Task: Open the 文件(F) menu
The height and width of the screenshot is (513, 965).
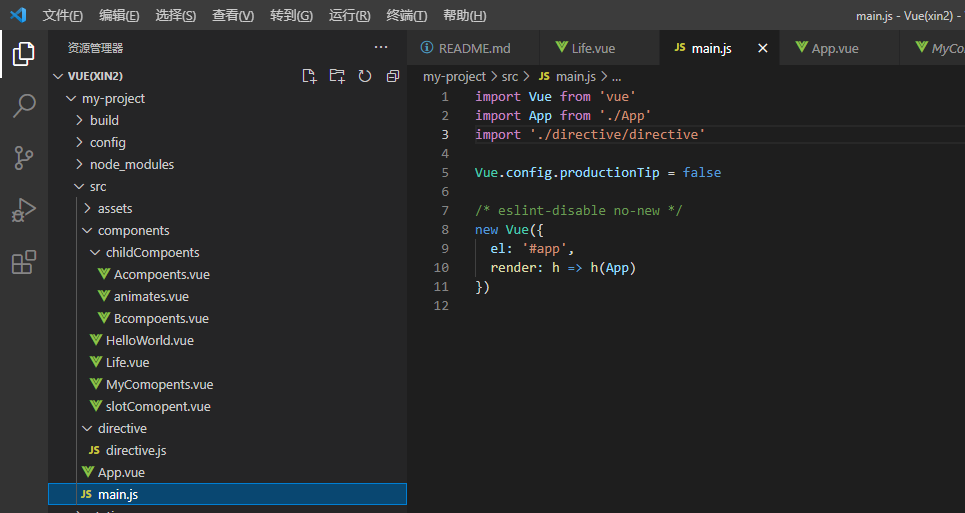Action: tap(63, 15)
